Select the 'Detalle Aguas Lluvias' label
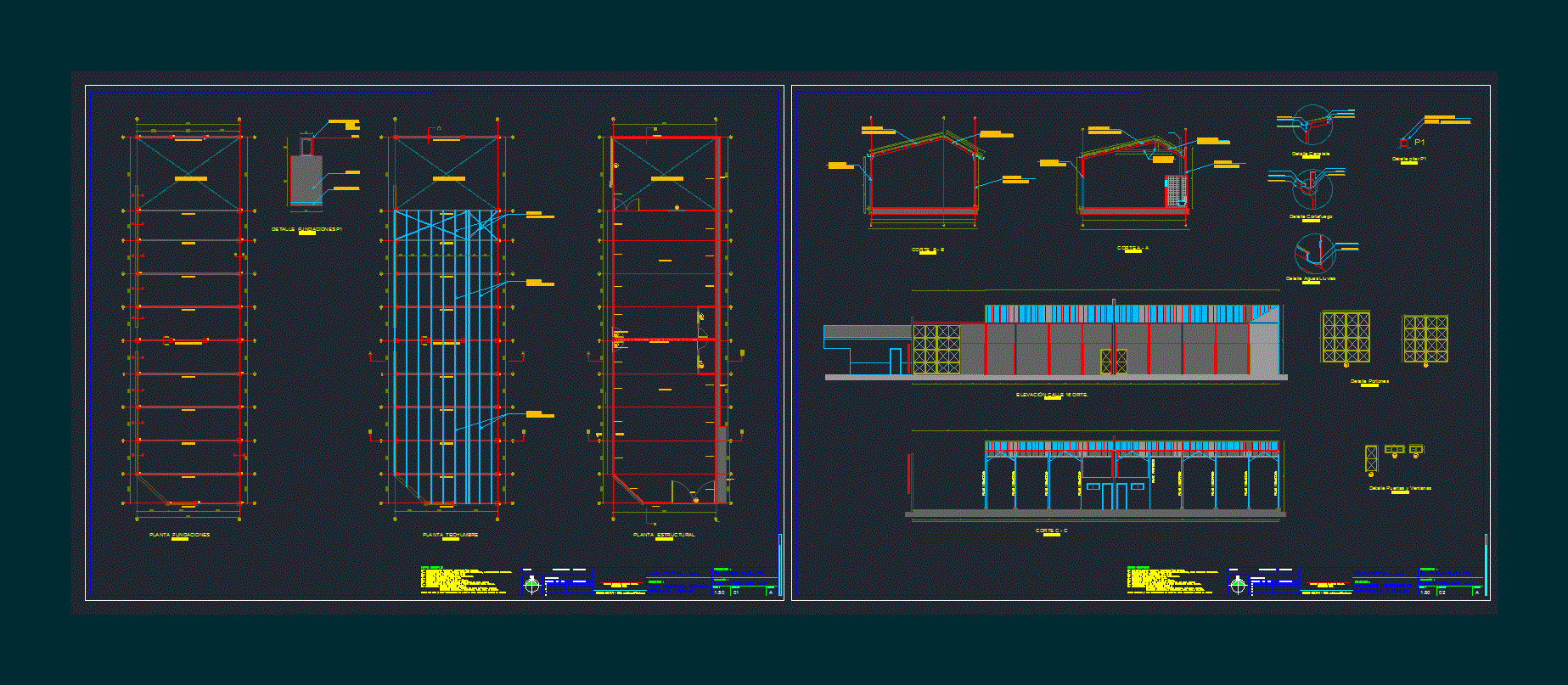 click(1311, 278)
